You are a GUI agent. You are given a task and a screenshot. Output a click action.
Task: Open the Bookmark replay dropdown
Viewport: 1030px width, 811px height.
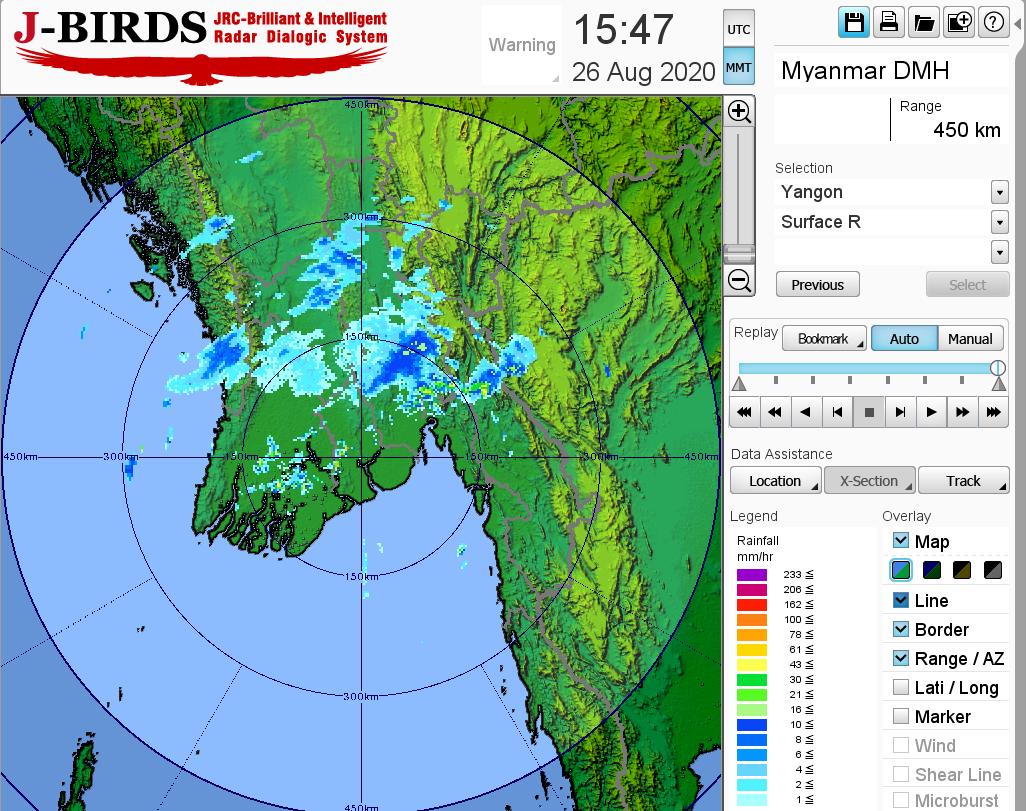click(824, 339)
